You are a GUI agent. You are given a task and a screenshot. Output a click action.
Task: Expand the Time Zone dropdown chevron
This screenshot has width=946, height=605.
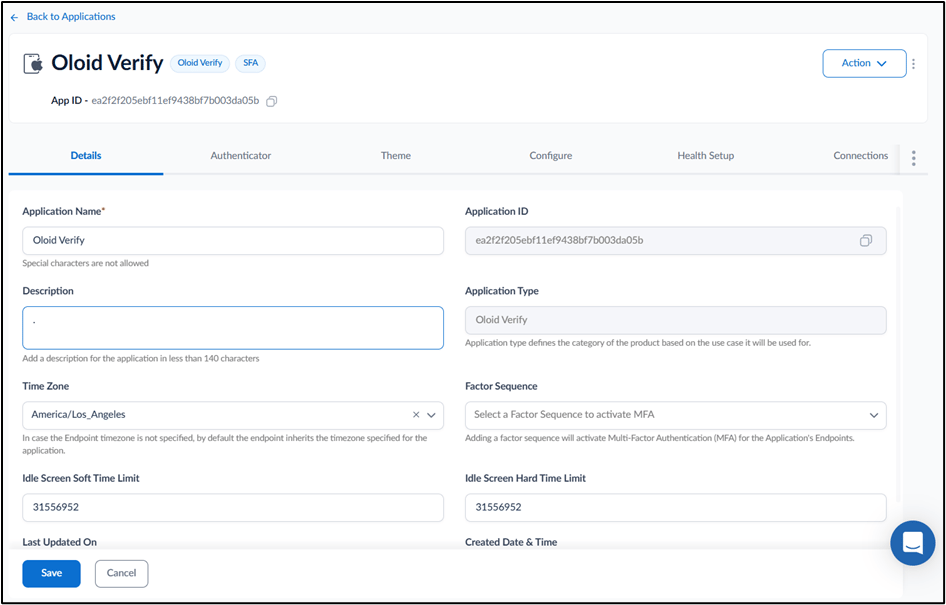coord(431,415)
